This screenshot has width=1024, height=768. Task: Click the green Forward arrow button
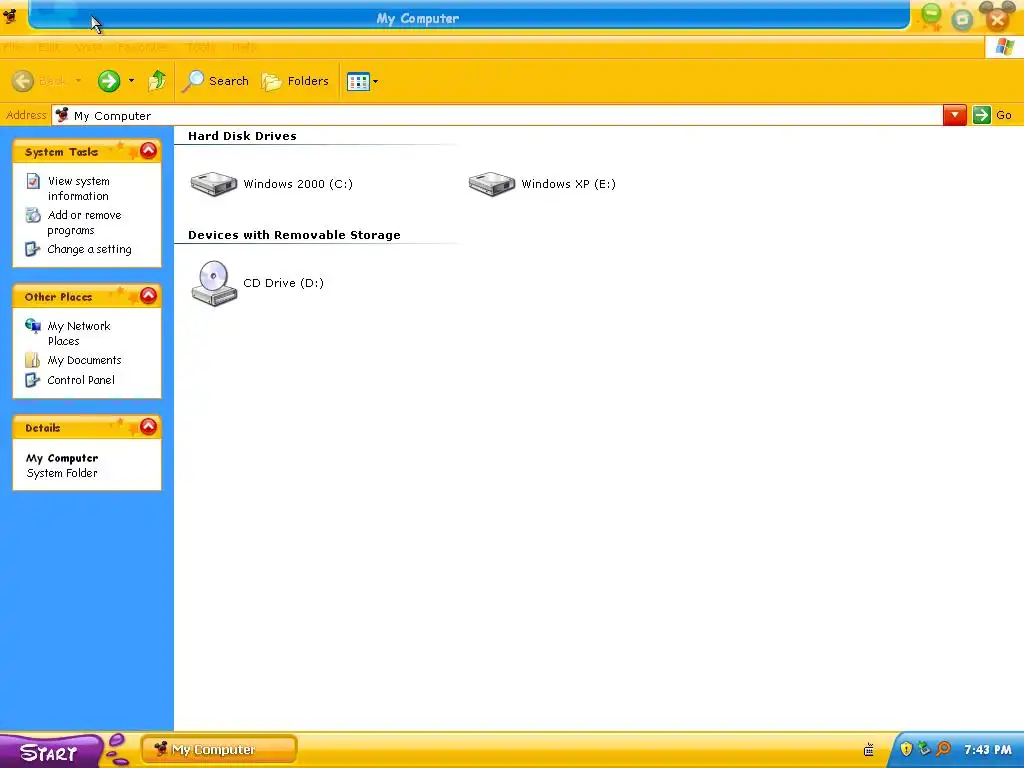pyautogui.click(x=109, y=81)
